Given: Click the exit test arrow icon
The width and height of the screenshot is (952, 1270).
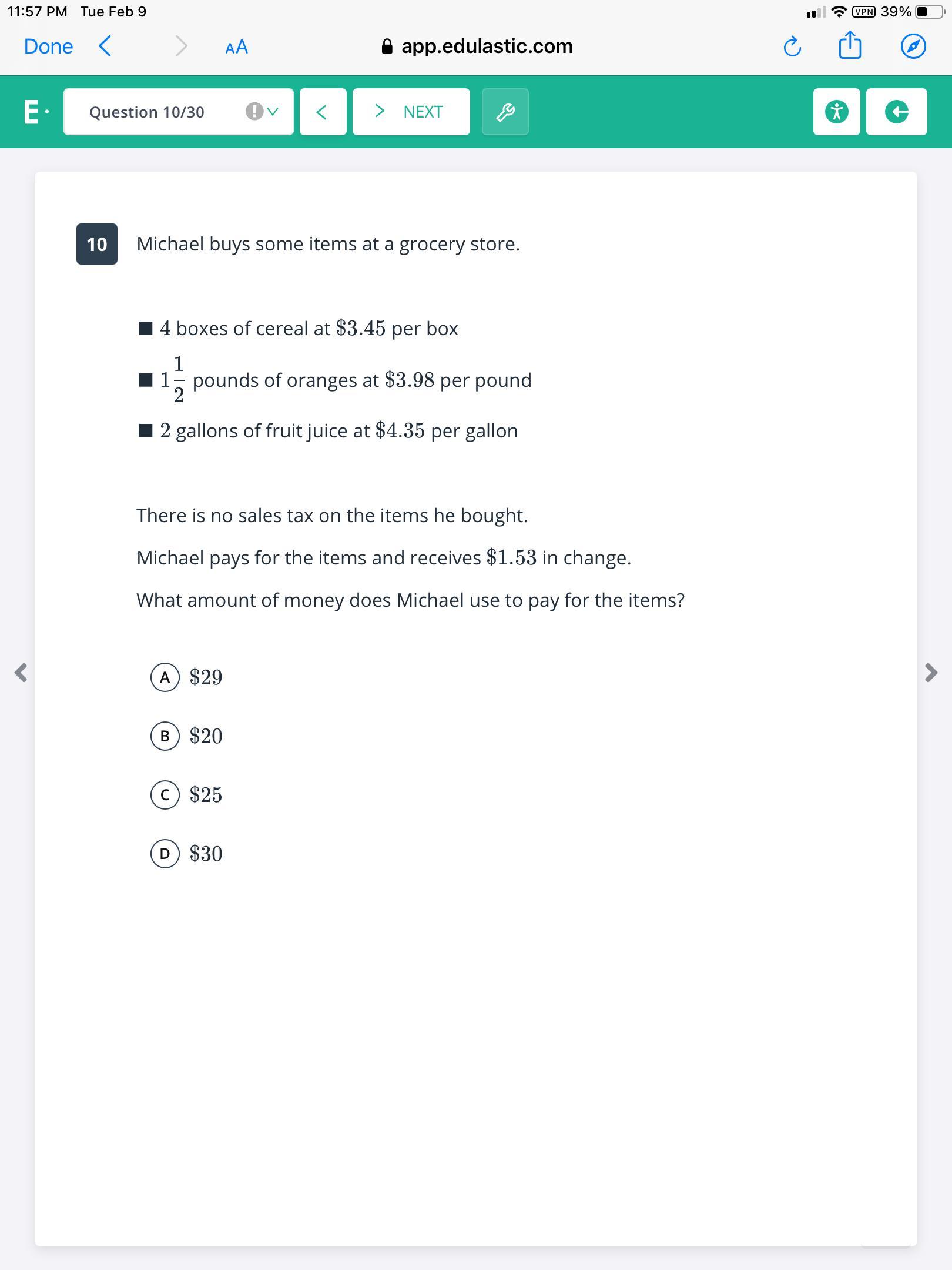Looking at the screenshot, I should pyautogui.click(x=896, y=112).
